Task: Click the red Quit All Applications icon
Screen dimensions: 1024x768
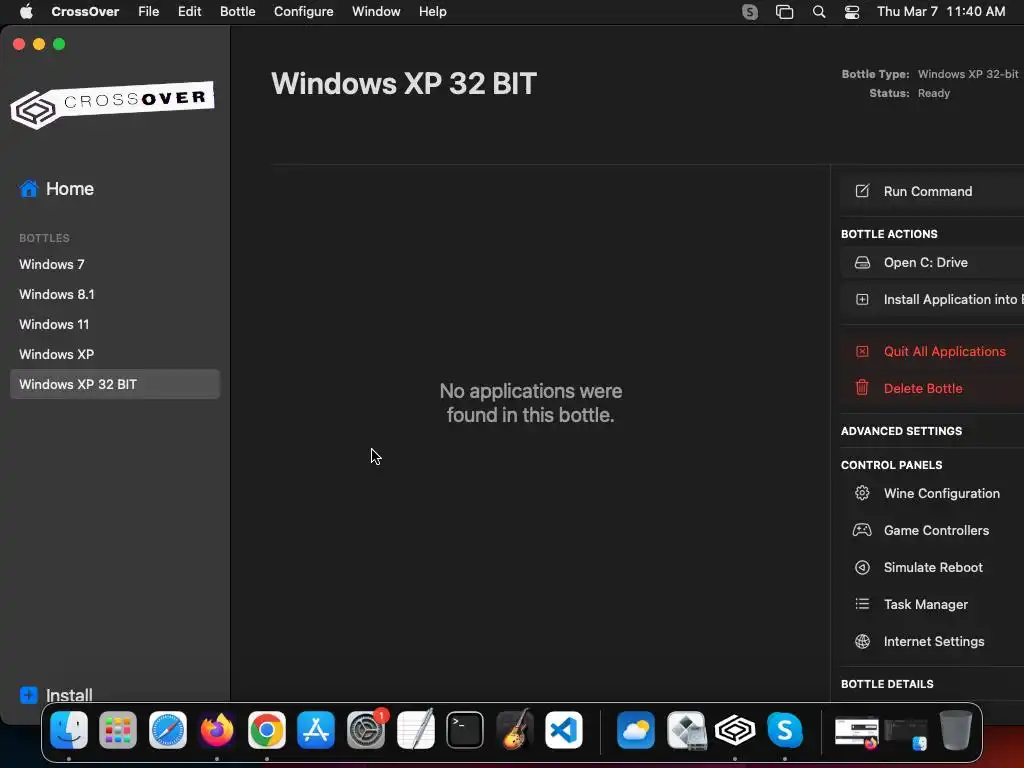Action: coord(862,351)
